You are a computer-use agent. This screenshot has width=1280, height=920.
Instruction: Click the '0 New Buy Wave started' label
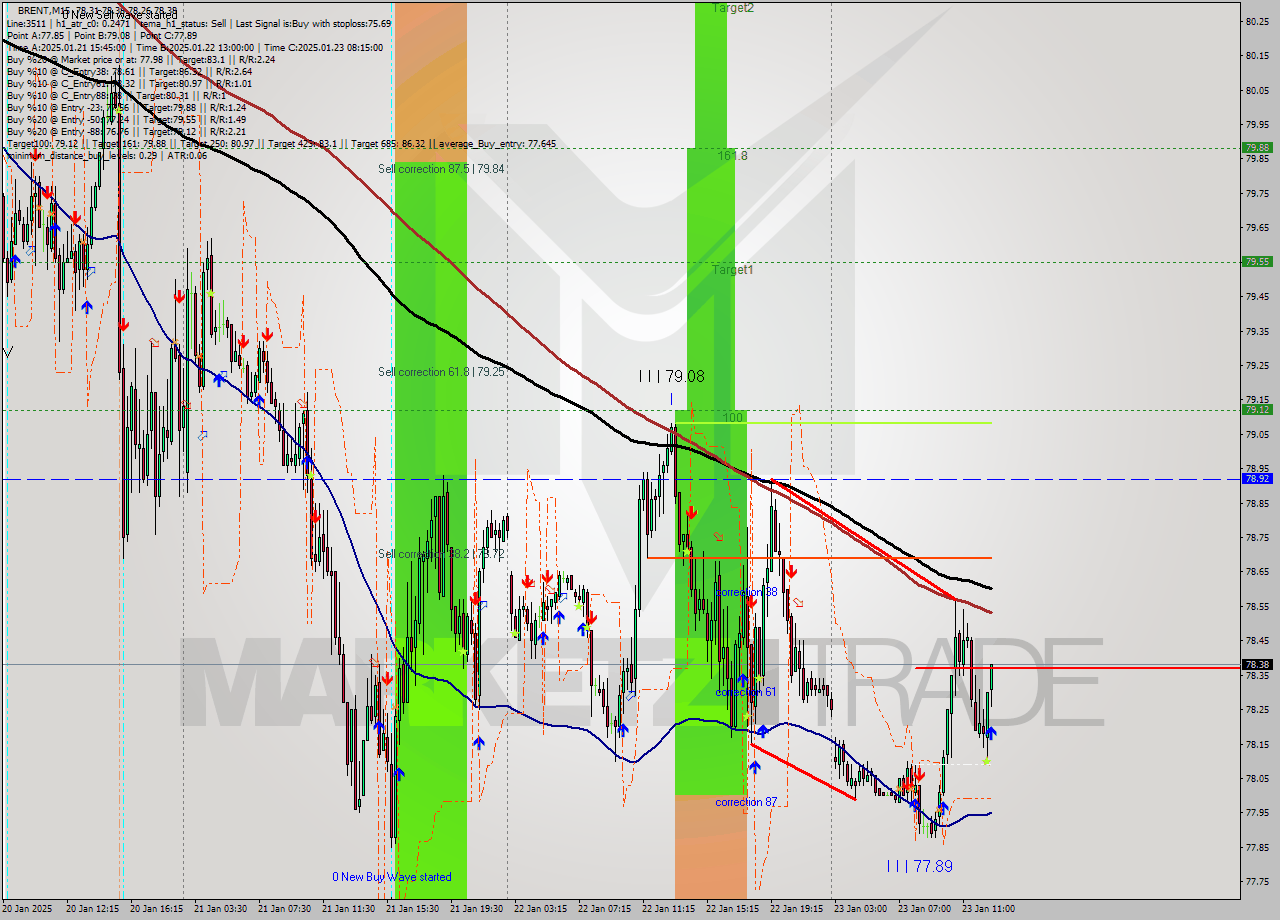click(x=392, y=877)
